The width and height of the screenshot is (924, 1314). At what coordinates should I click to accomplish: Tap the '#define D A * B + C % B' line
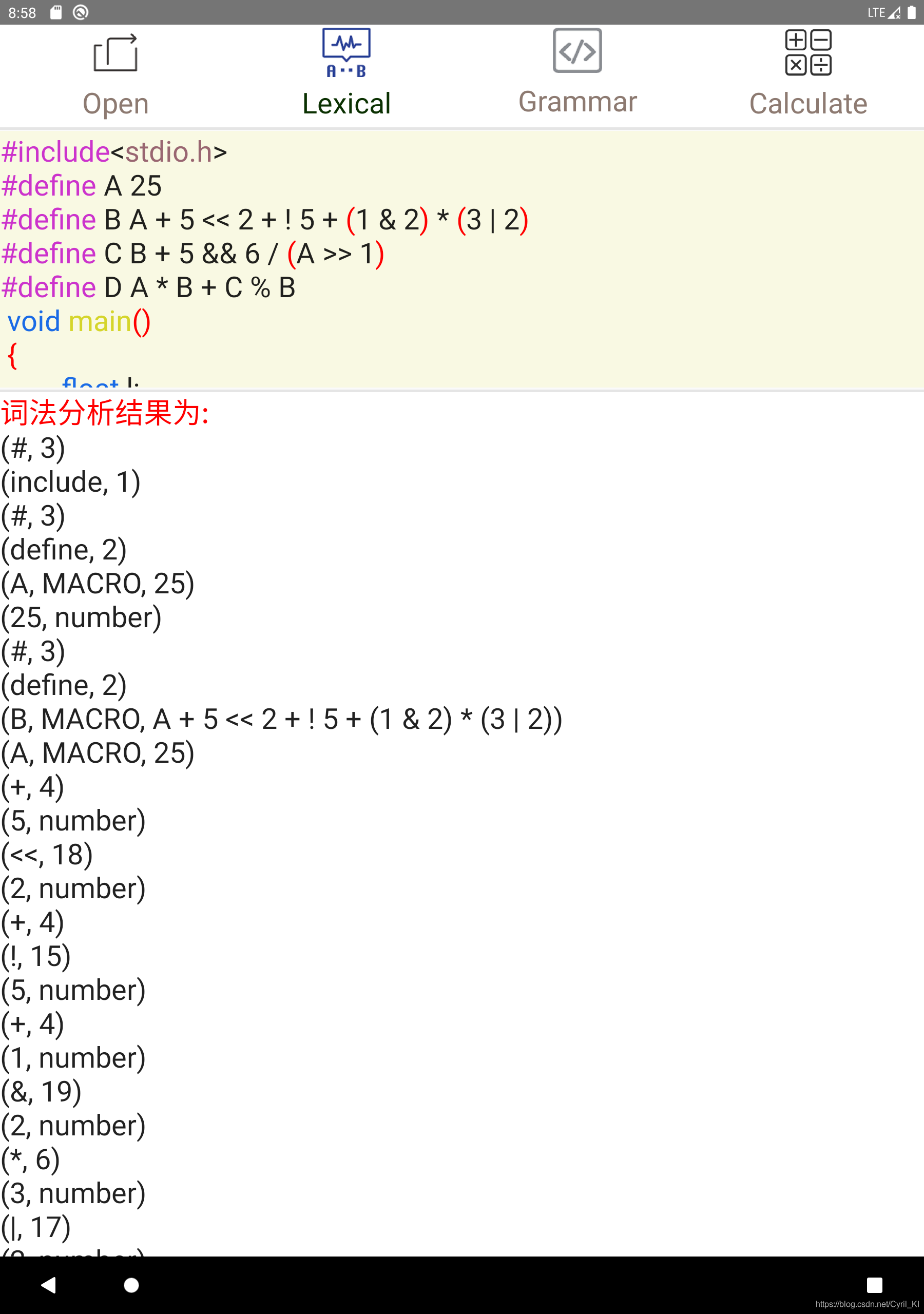pyautogui.click(x=148, y=287)
